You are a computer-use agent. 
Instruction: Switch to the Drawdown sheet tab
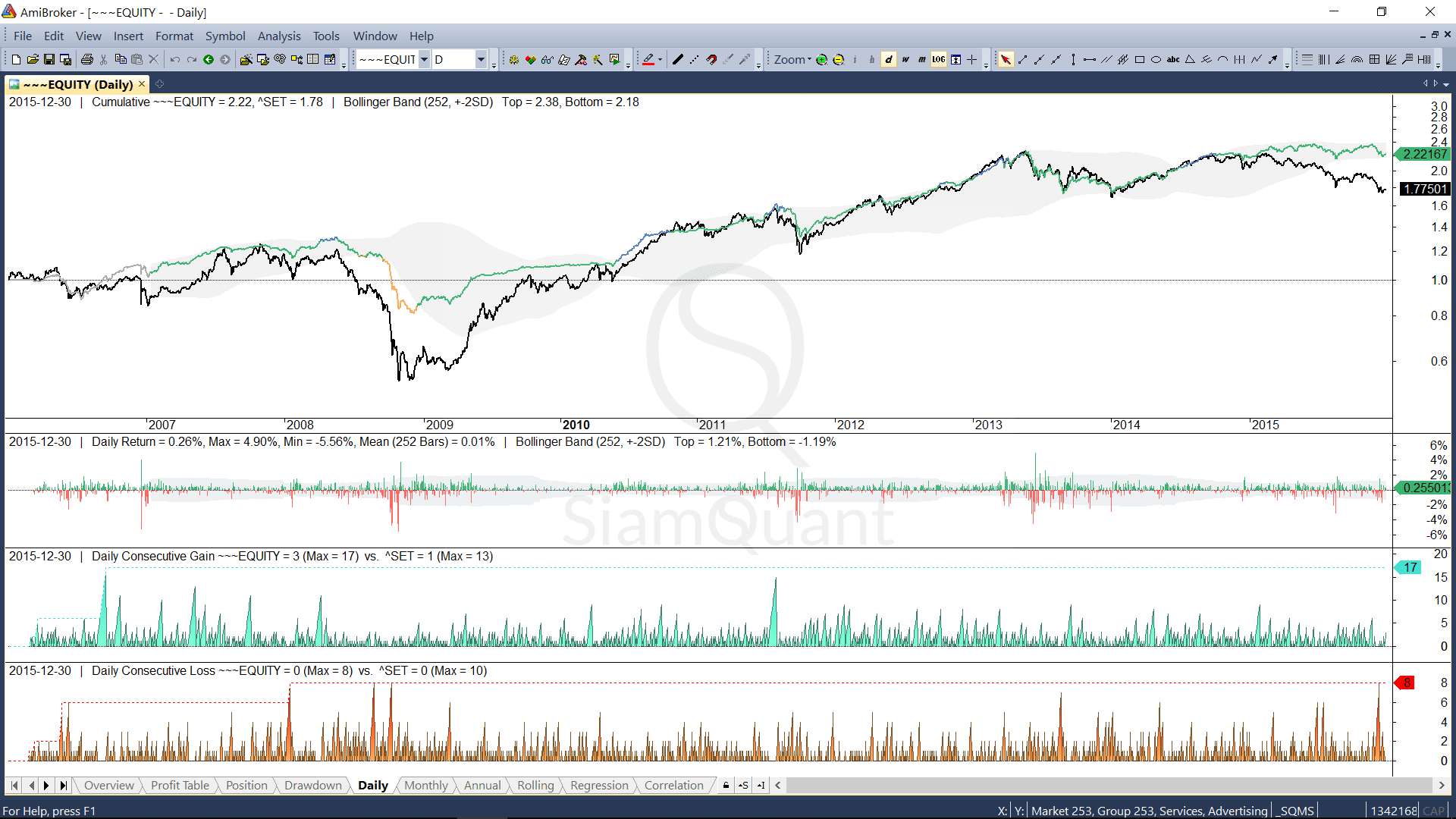click(x=312, y=786)
